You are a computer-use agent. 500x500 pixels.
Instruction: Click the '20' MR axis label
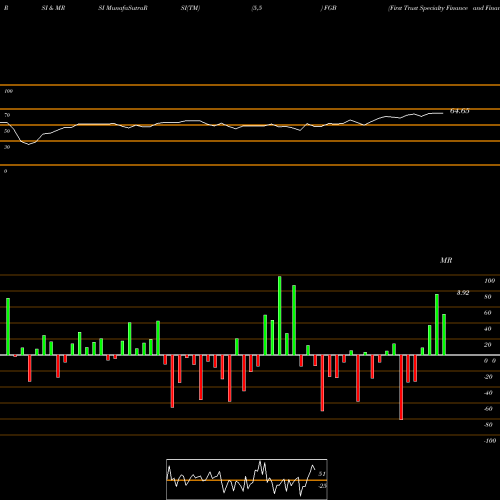click(488, 345)
